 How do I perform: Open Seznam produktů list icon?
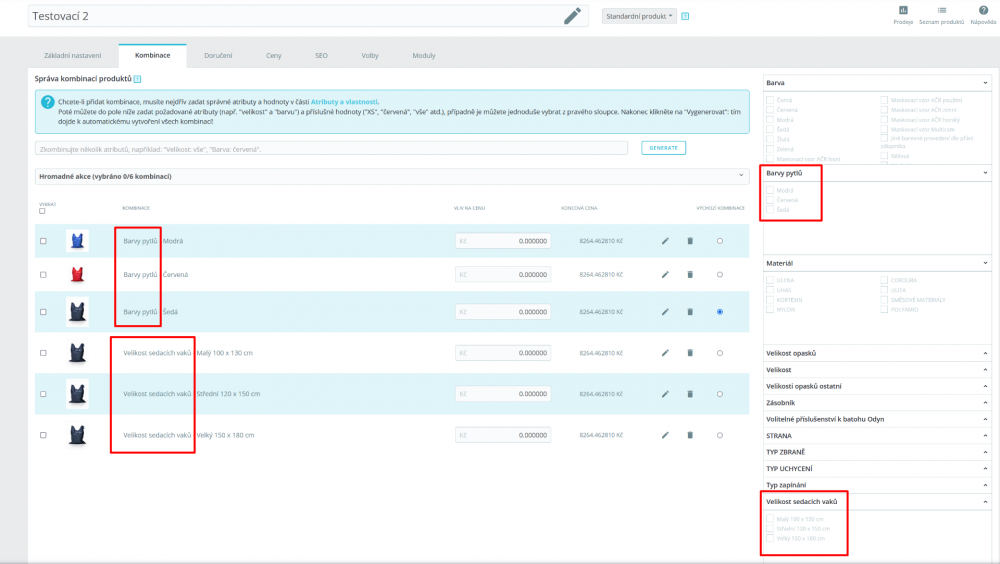(941, 15)
